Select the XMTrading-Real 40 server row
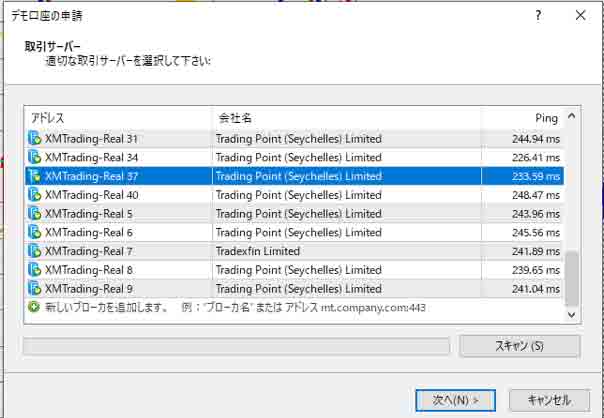The image size is (604, 418). [x=294, y=195]
